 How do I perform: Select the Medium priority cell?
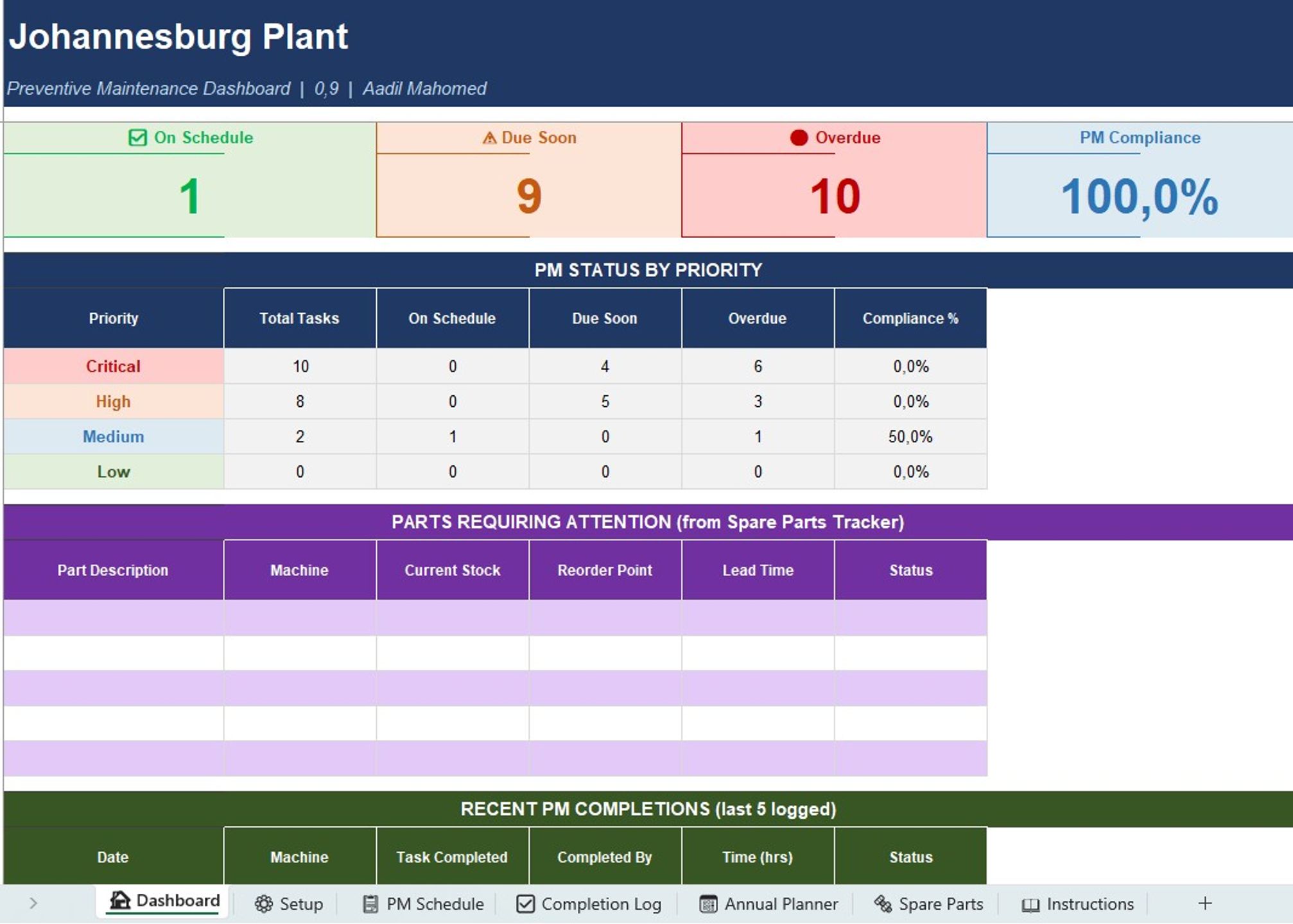pyautogui.click(x=114, y=437)
